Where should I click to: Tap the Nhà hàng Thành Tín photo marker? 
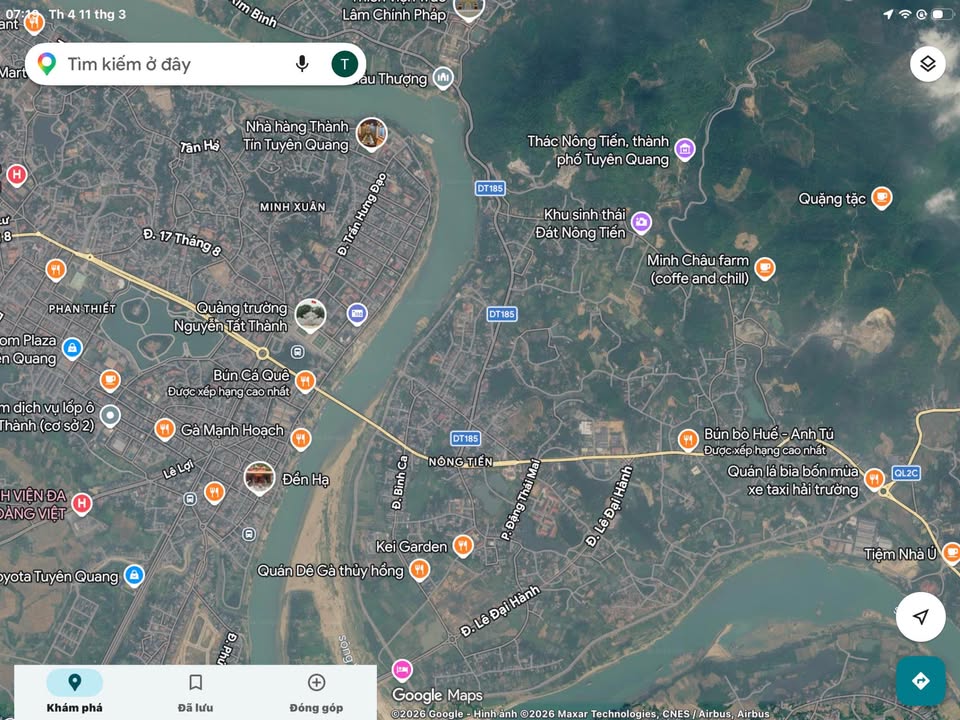pyautogui.click(x=371, y=134)
